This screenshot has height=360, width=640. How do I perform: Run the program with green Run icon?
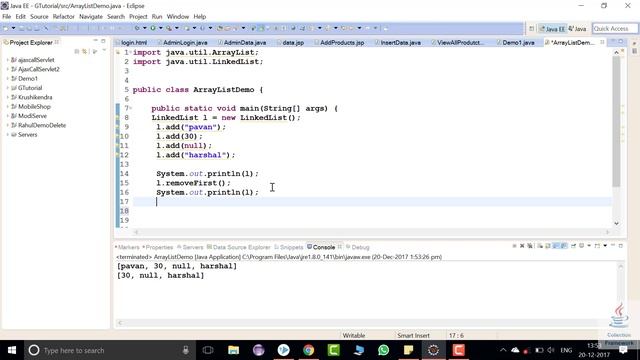153,28
